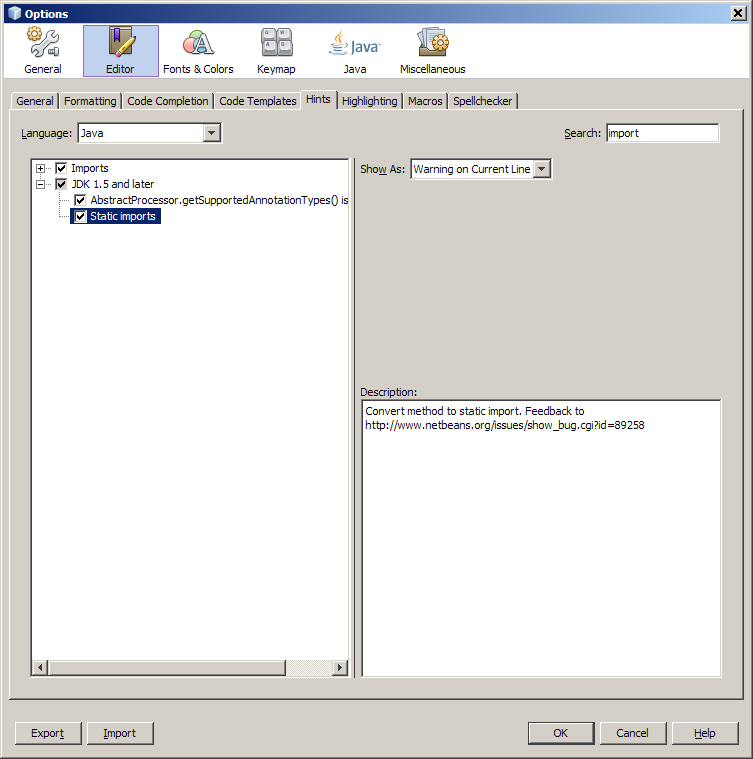Switch to the General editor tab
Viewport: 753px width, 759px height.
[x=34, y=101]
